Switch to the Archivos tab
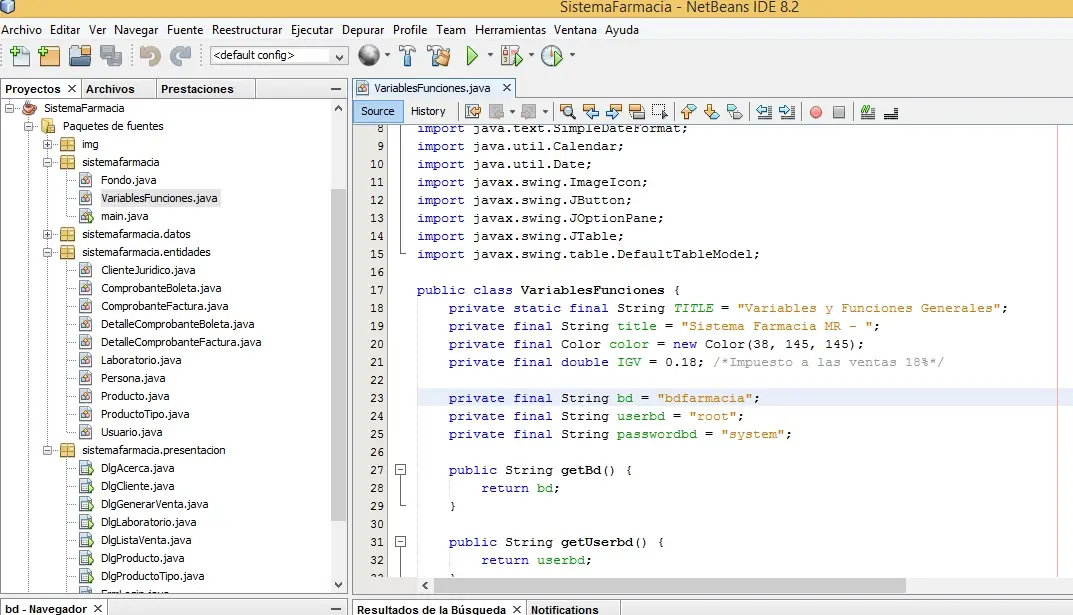Viewport: 1073px width, 615px height. tap(110, 89)
